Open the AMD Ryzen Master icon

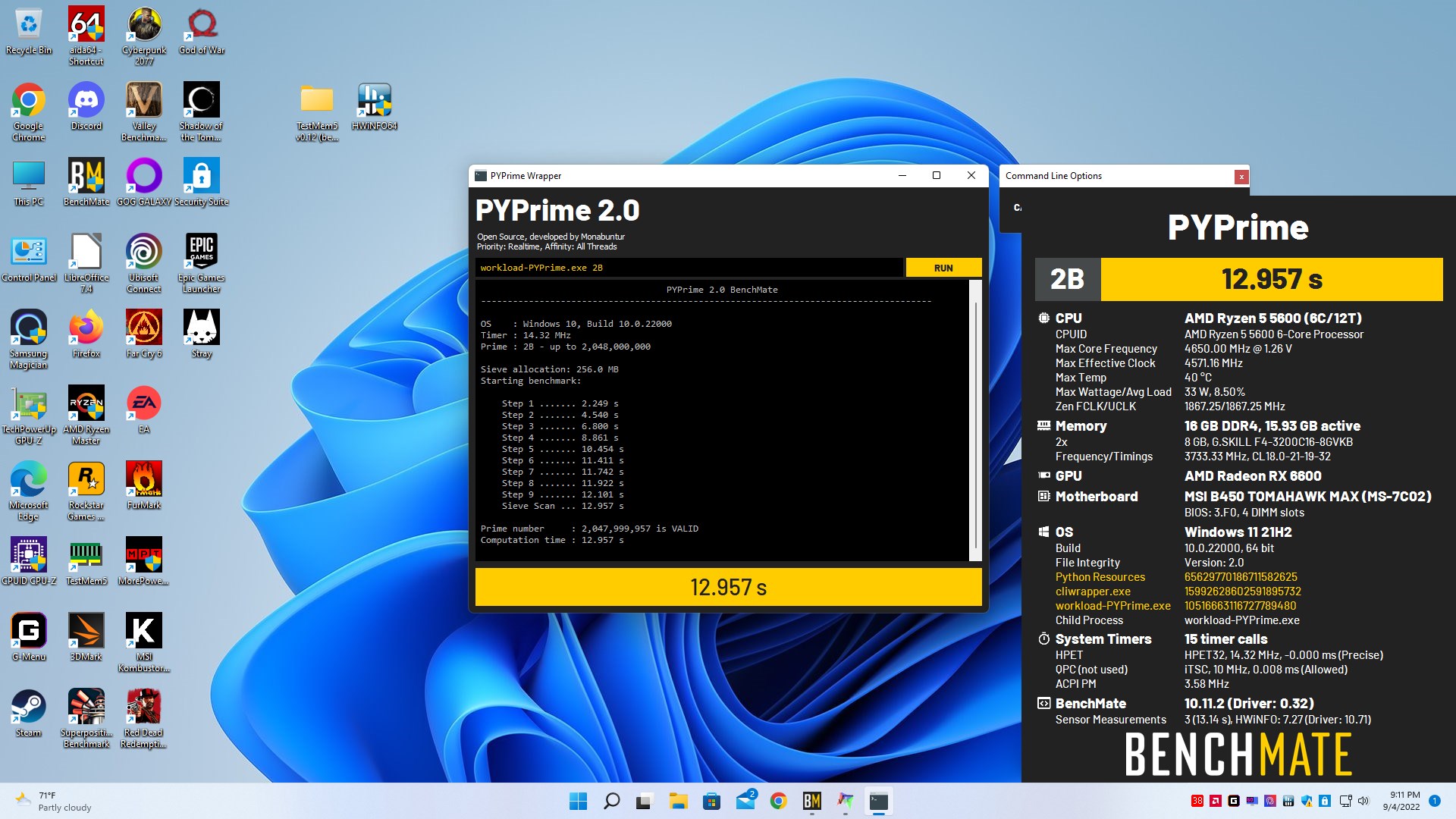click(86, 416)
